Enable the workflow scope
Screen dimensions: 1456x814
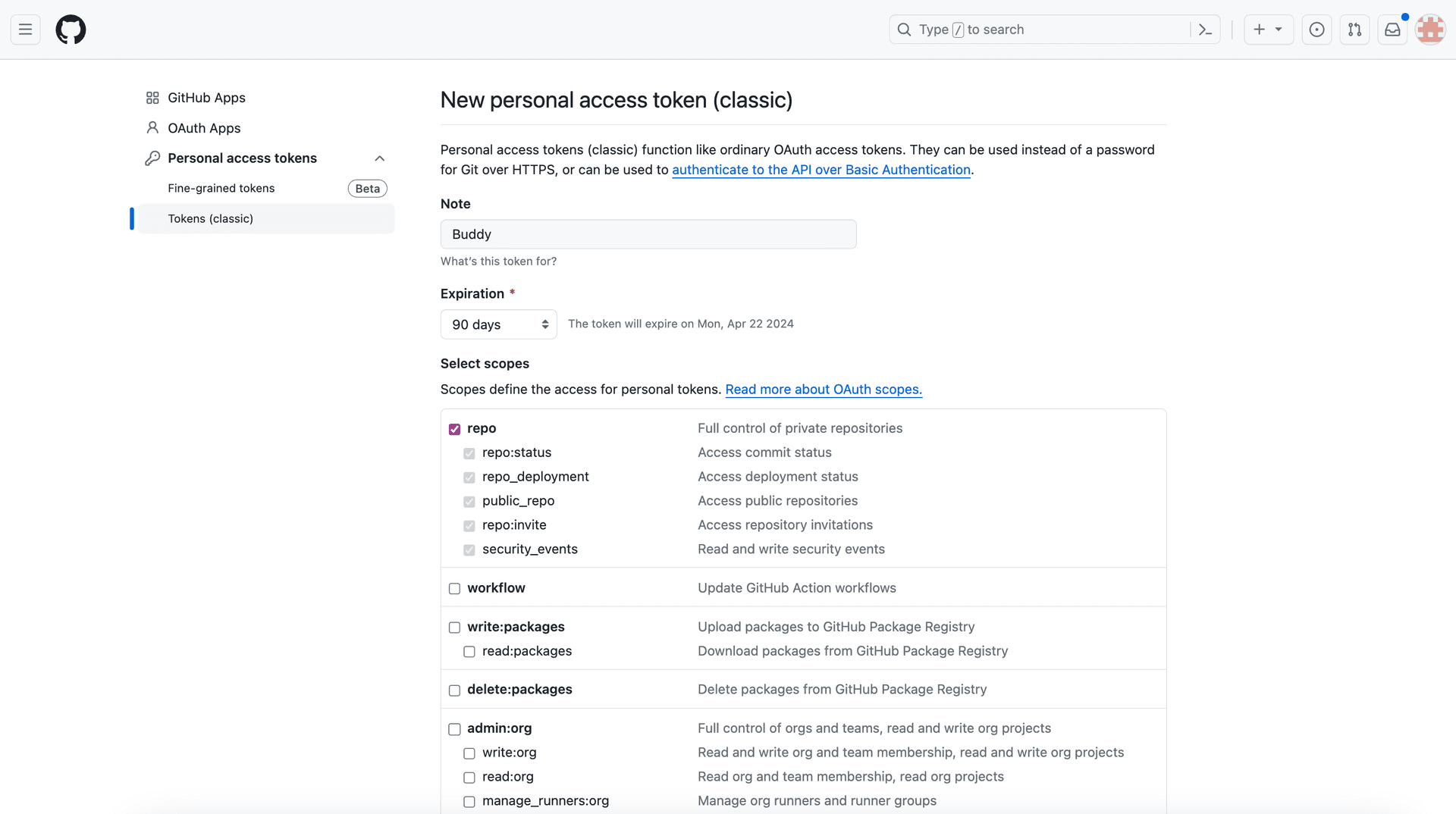coord(454,588)
